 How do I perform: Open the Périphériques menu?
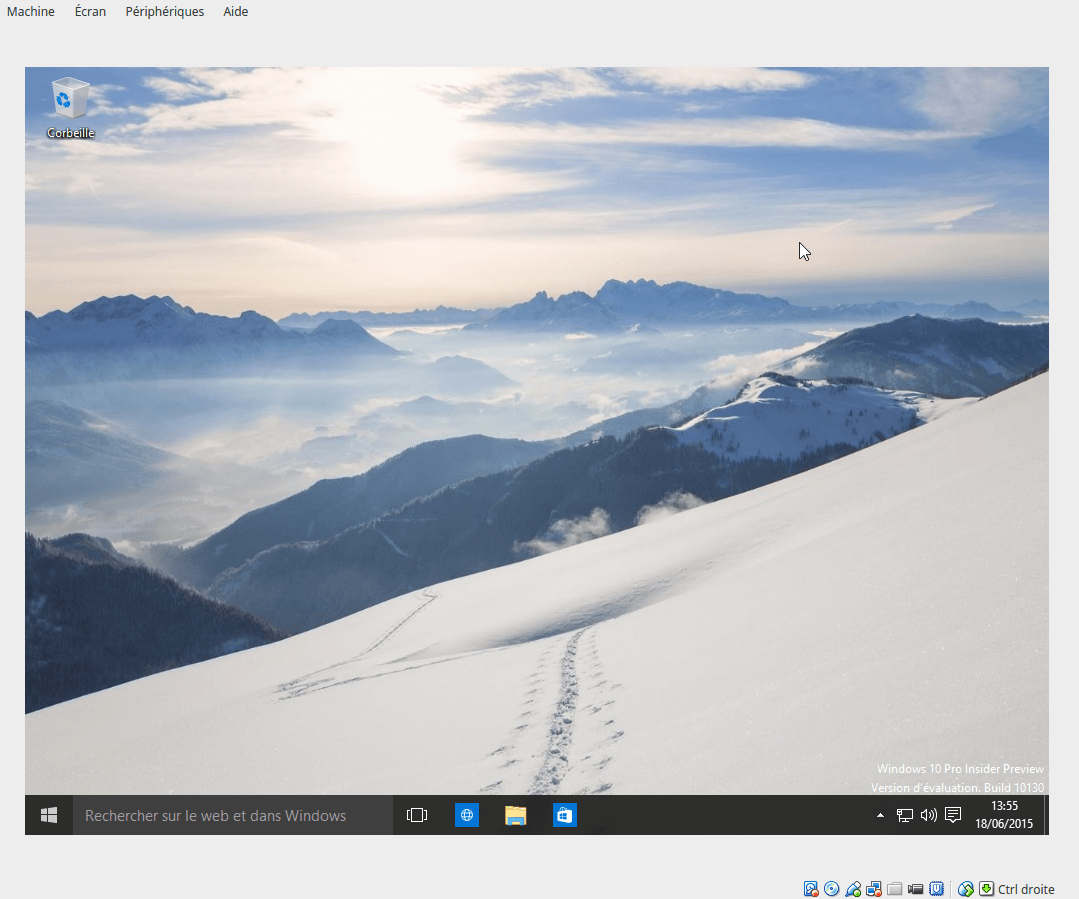click(164, 12)
